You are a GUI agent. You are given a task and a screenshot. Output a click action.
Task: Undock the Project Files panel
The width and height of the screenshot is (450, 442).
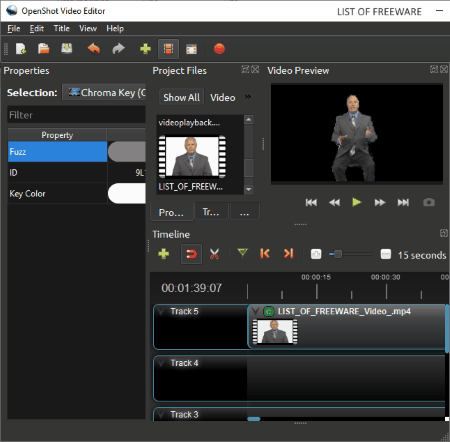pos(245,69)
